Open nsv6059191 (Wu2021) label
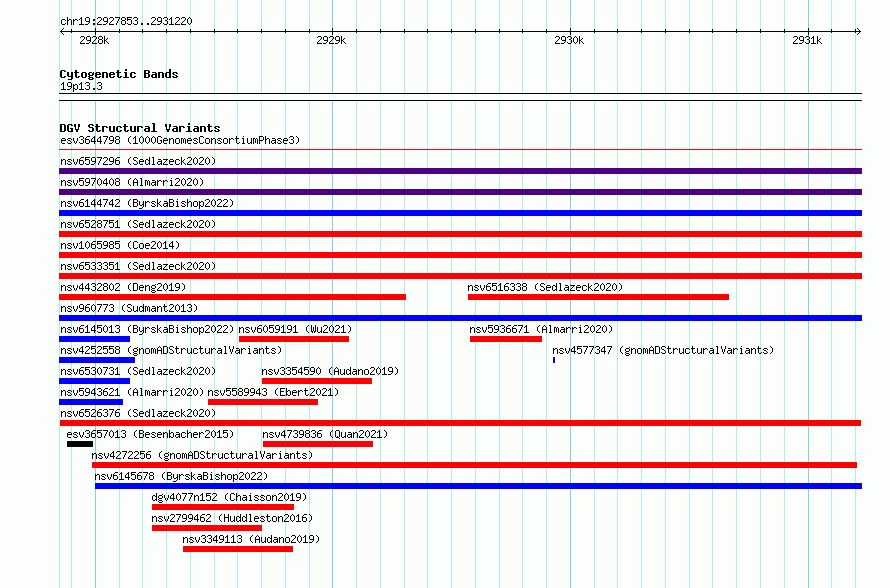 coord(295,329)
